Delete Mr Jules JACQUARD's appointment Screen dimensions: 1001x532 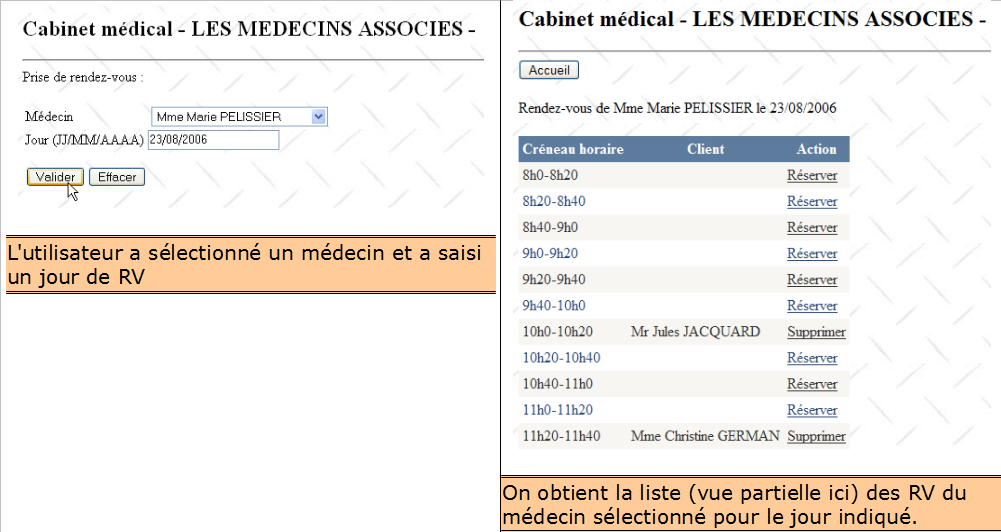pyautogui.click(x=816, y=332)
